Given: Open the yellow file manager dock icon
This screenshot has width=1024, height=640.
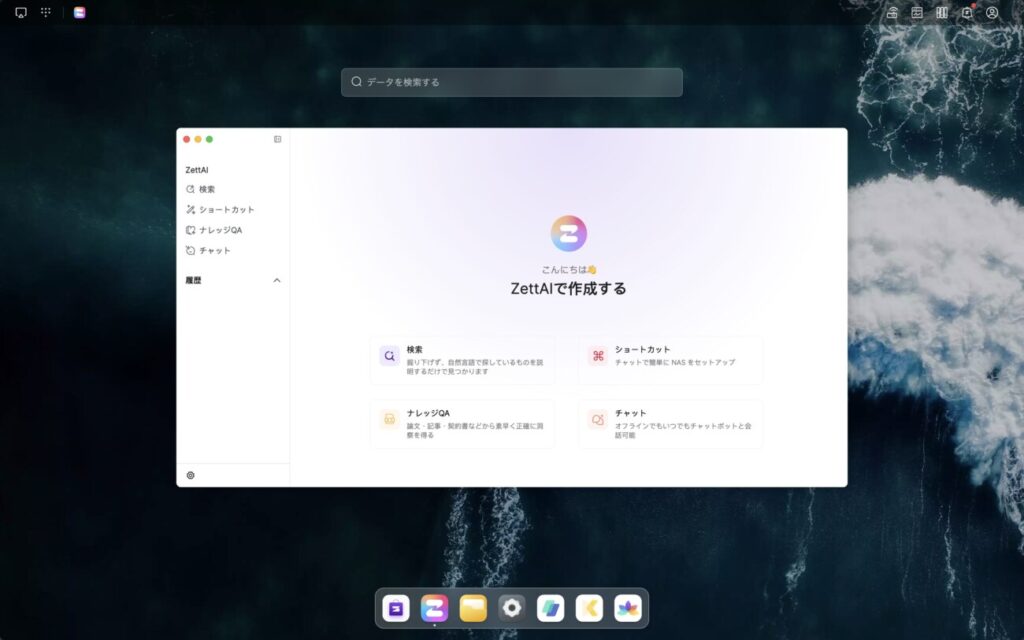Looking at the screenshot, I should click(x=473, y=608).
